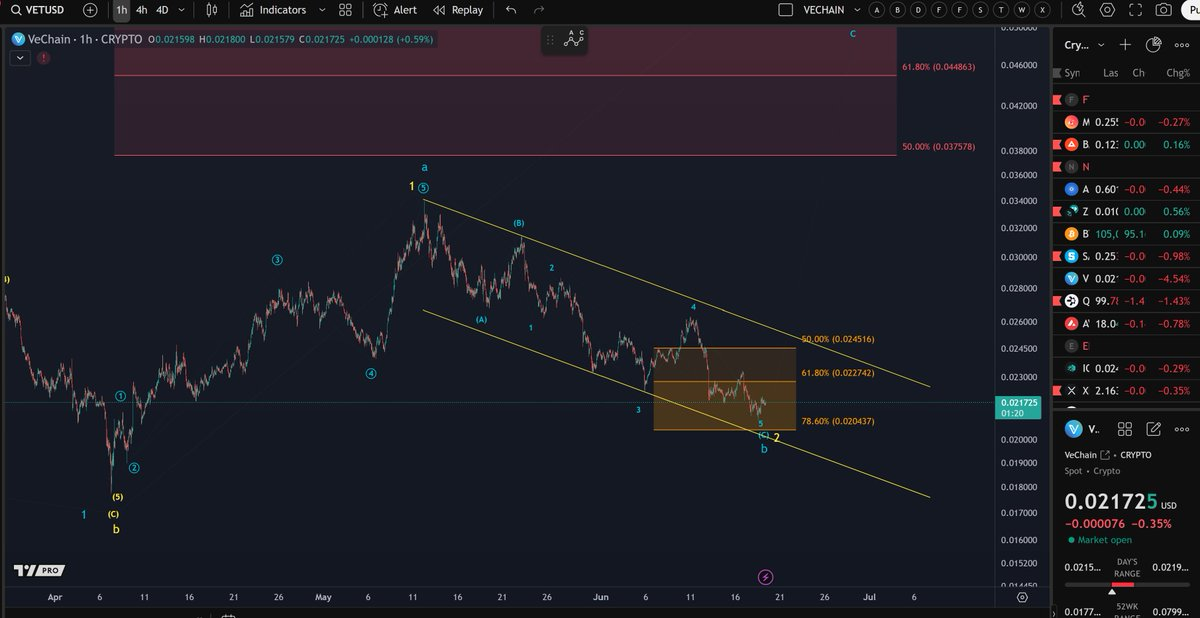1200x618 pixels.
Task: Select the layout shortcut circle A
Action: 877,10
